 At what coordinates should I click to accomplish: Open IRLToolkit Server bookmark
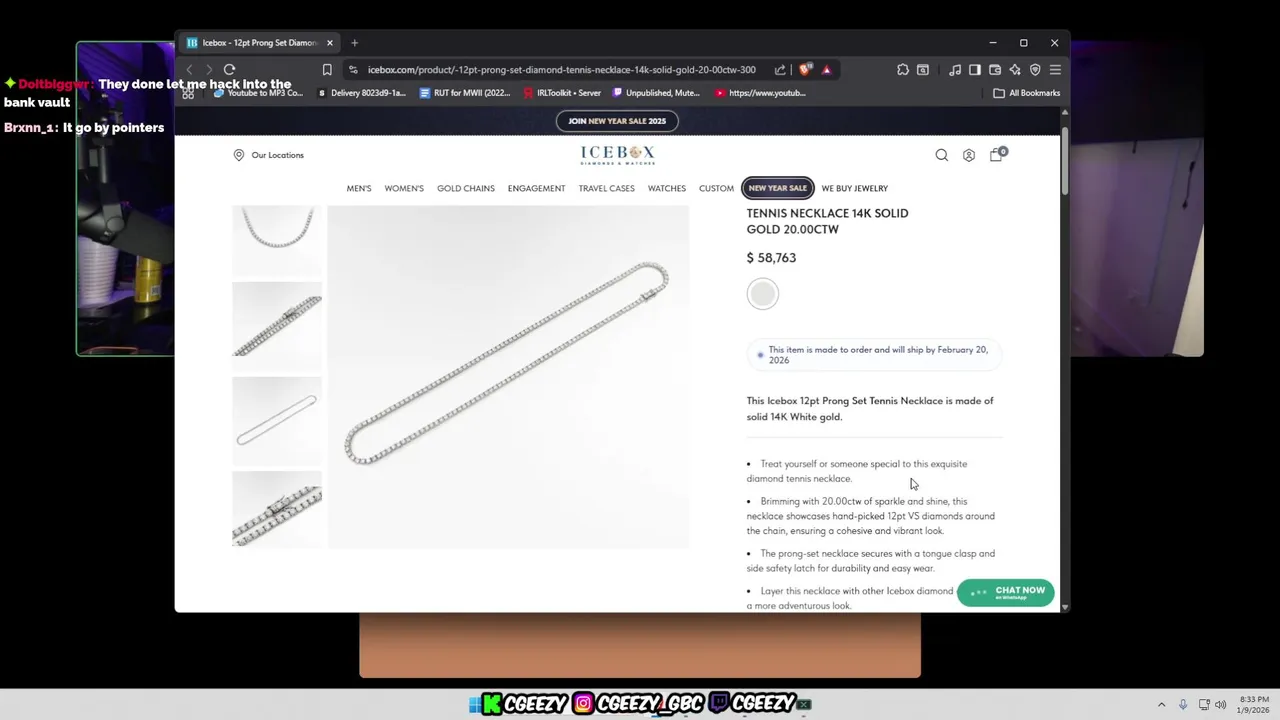(562, 93)
